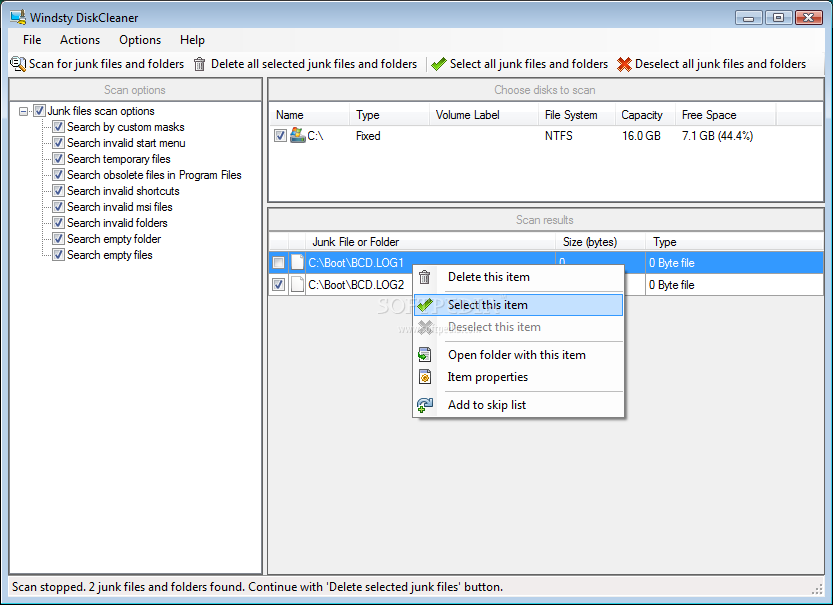Select the C:\Boot\BCD.LOG2 row text
Image resolution: width=833 pixels, height=605 pixels.
(x=356, y=285)
